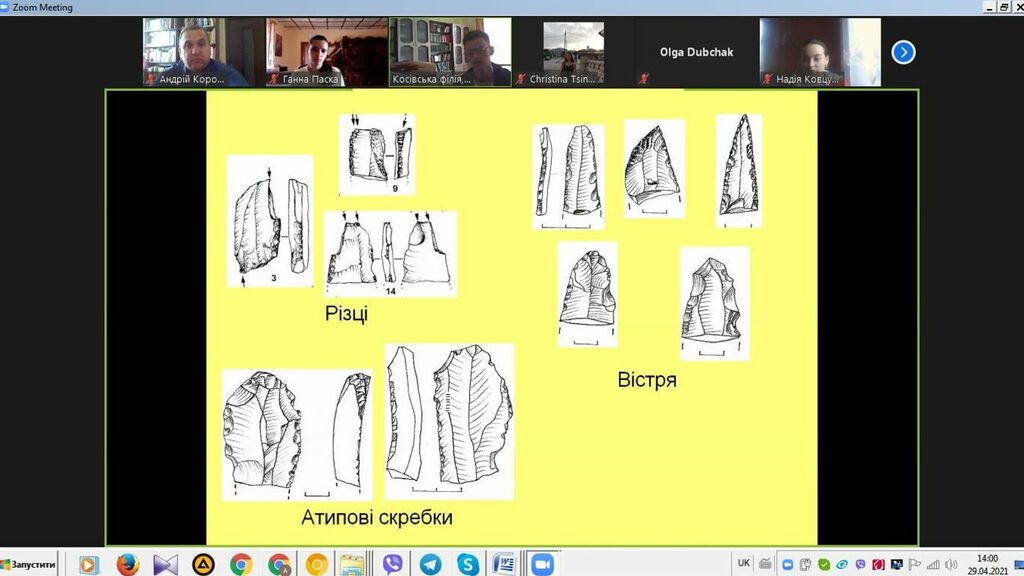The width and height of the screenshot is (1024, 576).
Task: Open File Explorer folder in taskbar
Action: tap(353, 564)
